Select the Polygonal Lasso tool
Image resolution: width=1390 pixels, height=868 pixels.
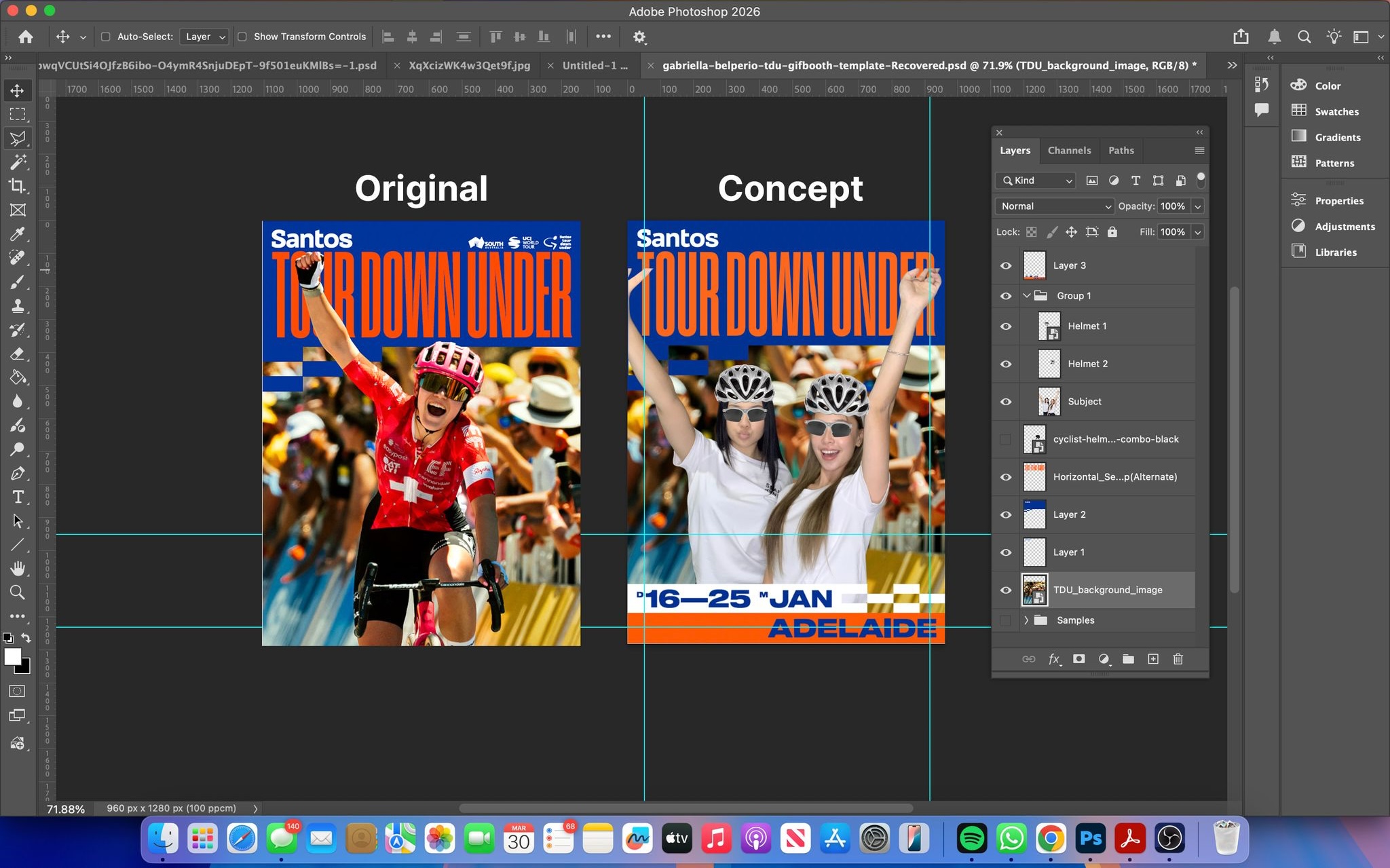18,138
